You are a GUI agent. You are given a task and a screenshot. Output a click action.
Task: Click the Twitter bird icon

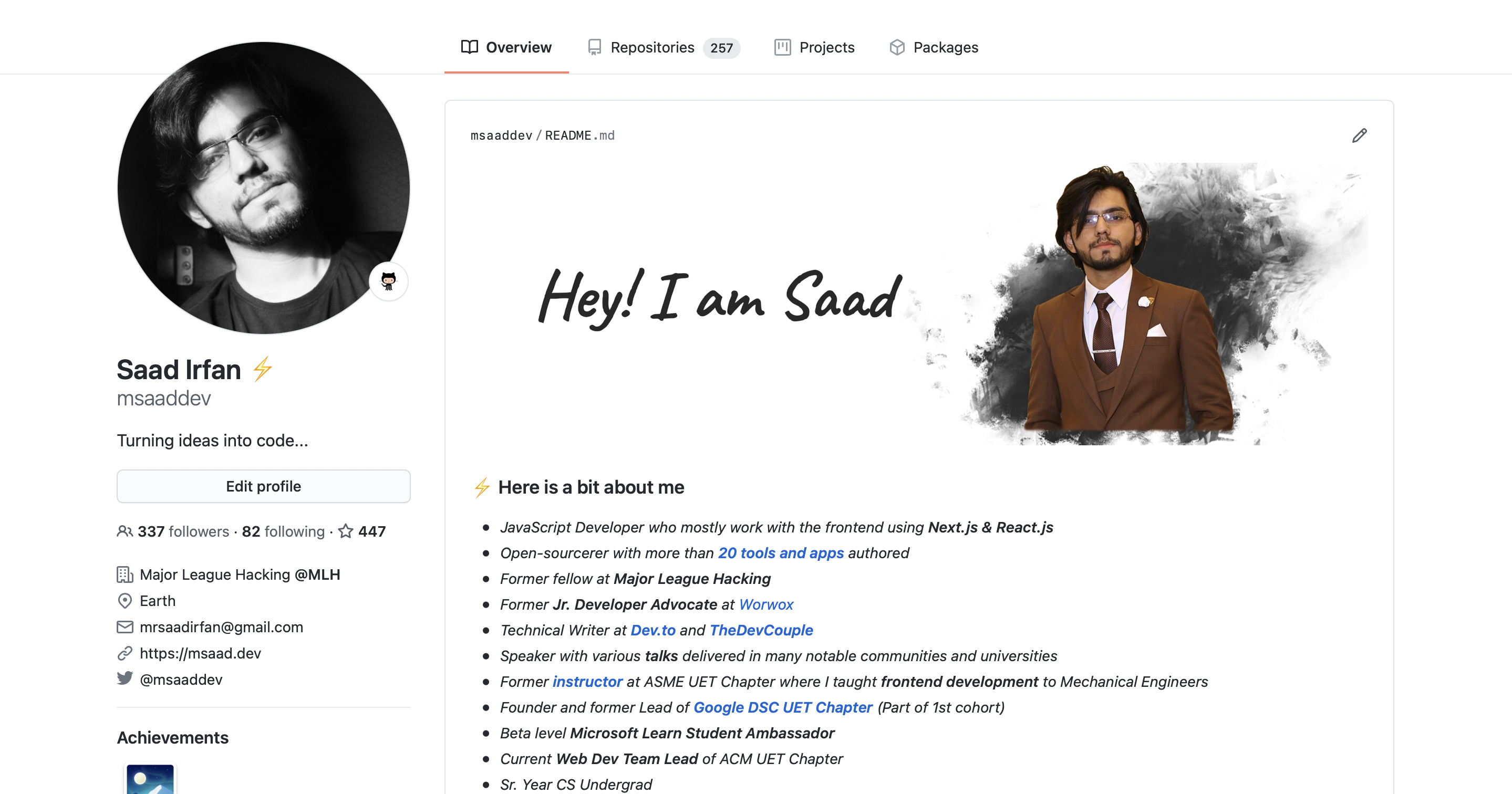[x=125, y=678]
